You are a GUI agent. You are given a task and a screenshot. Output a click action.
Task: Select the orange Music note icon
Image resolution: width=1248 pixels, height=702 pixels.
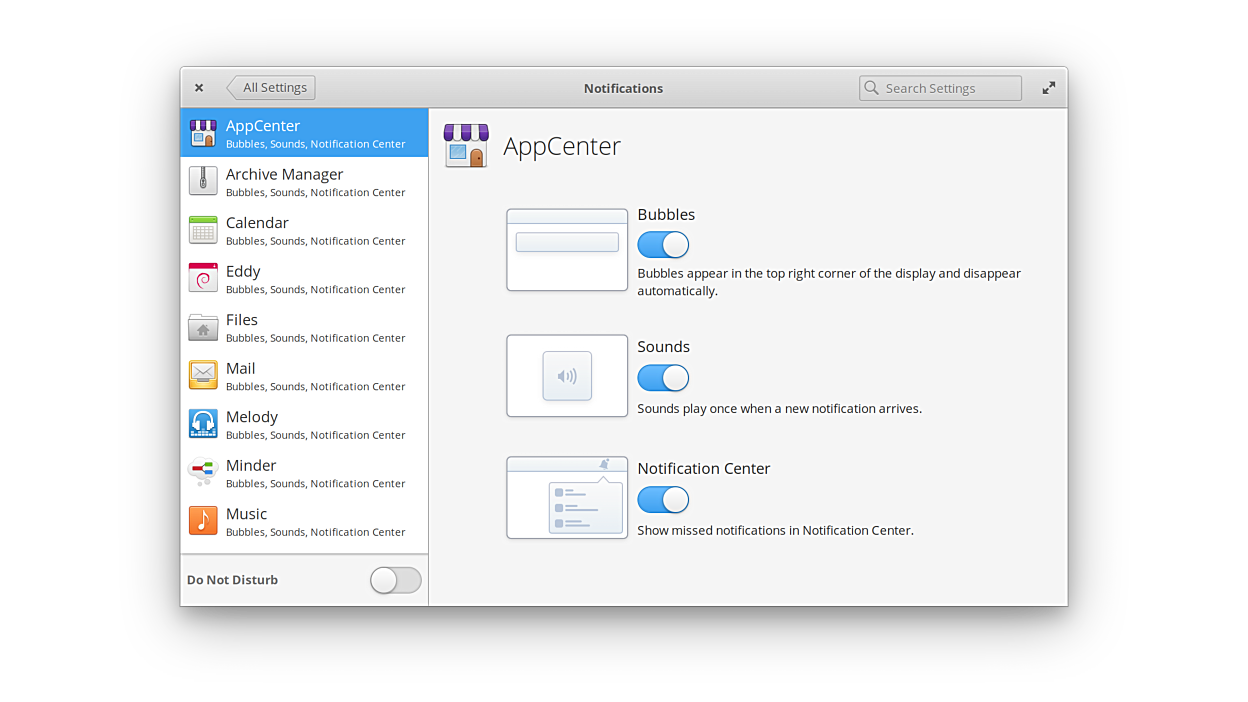pos(203,521)
